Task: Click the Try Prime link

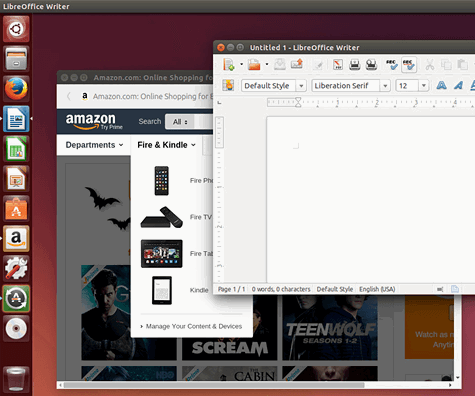Action: (112, 127)
